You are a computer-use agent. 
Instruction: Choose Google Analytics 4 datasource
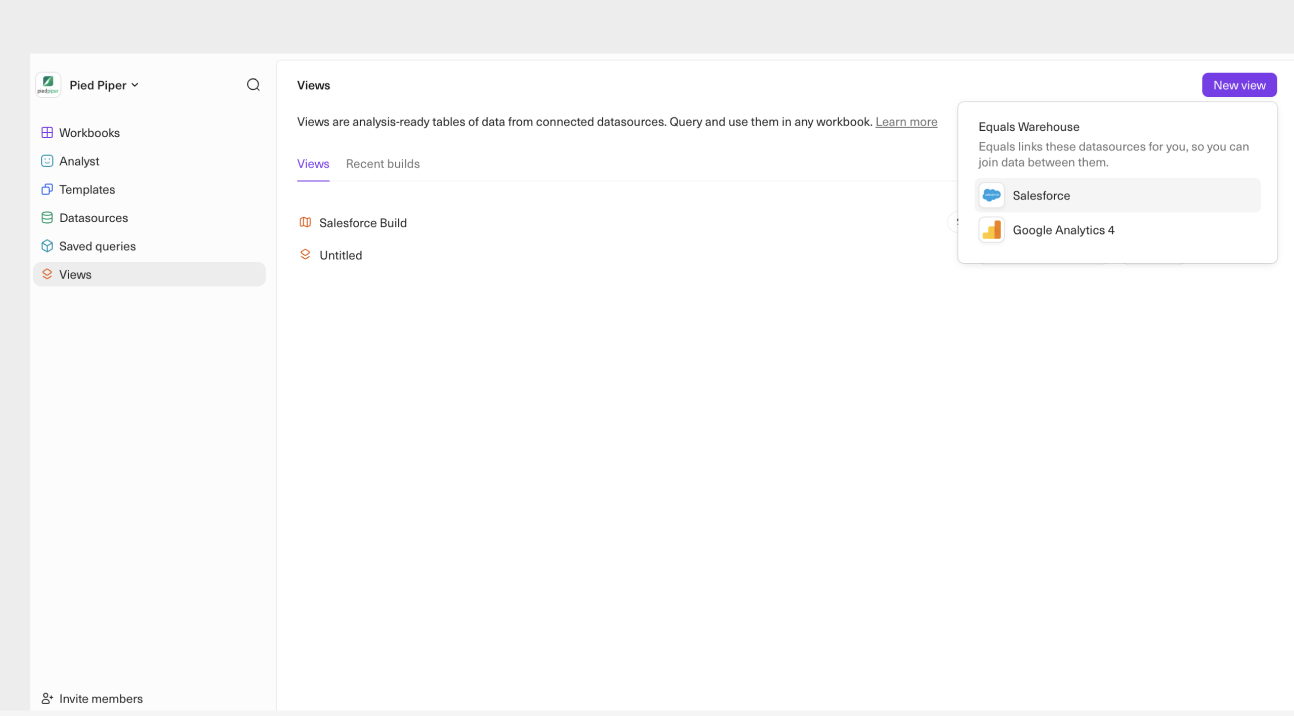point(1119,230)
